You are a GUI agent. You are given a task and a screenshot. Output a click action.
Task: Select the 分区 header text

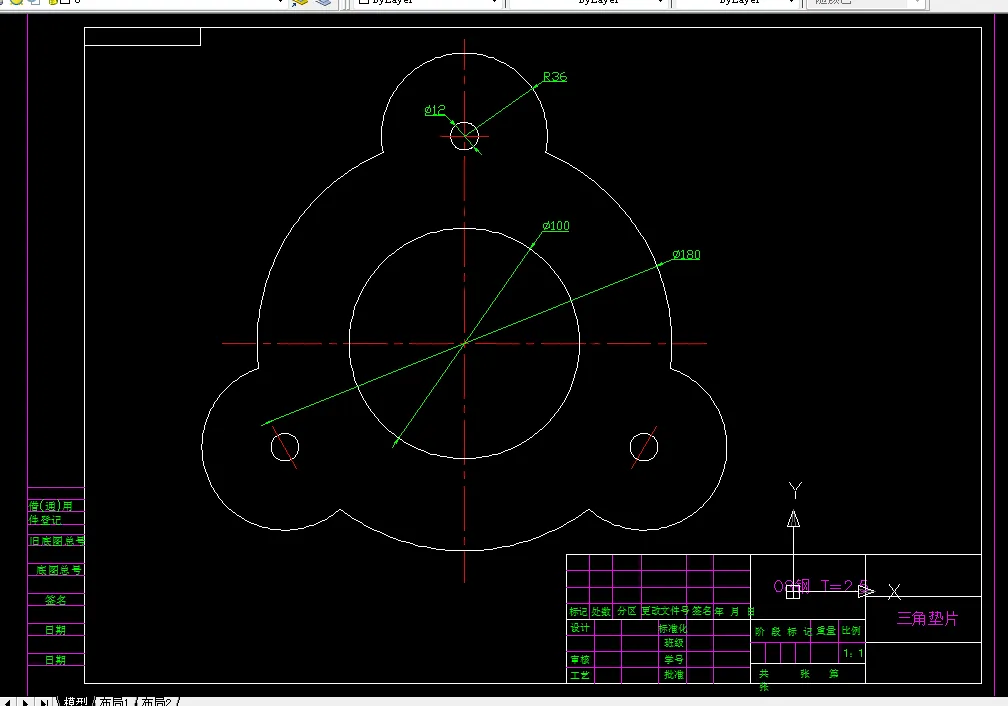626,611
